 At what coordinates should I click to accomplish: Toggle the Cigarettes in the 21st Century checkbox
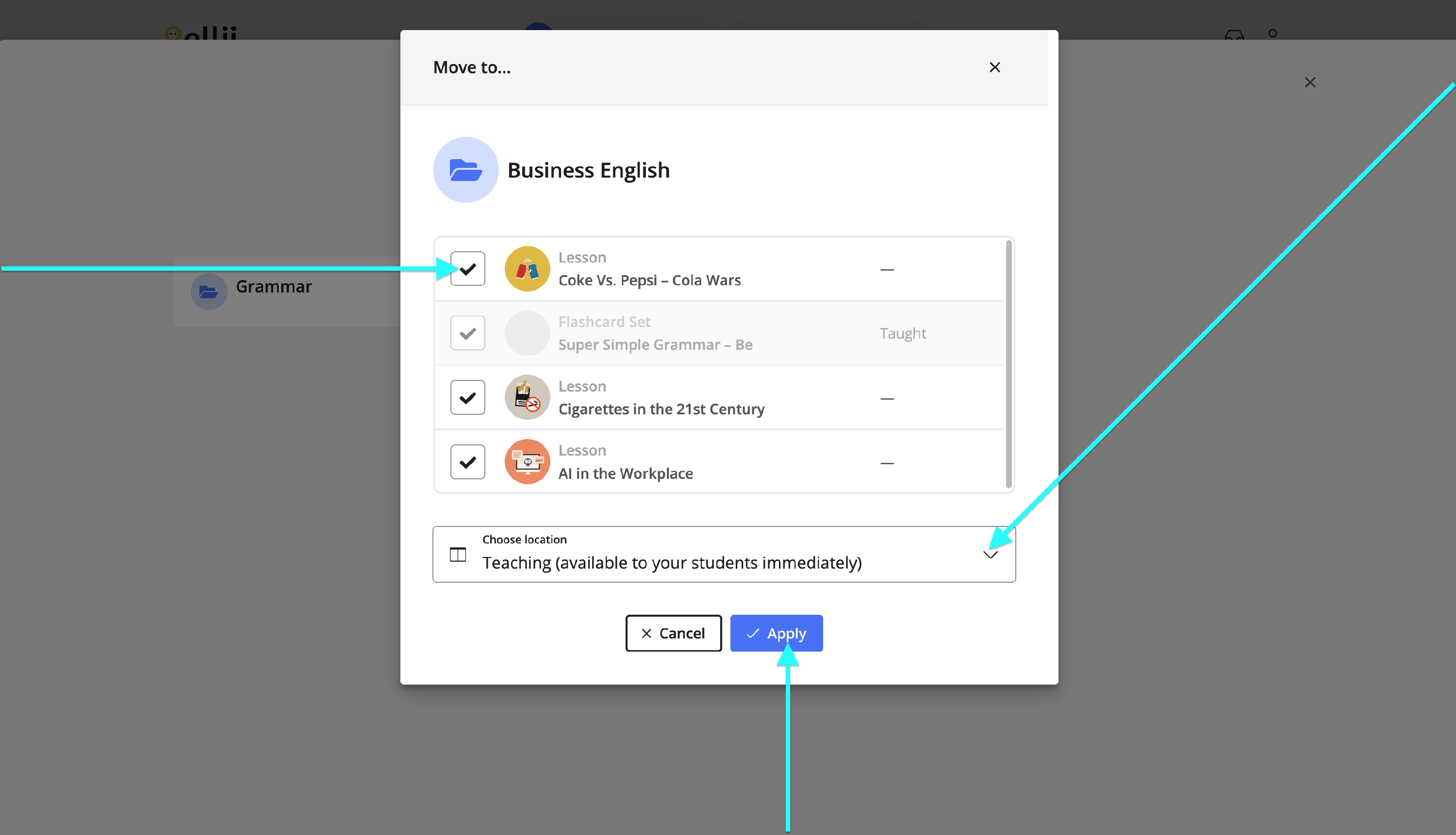(x=467, y=397)
